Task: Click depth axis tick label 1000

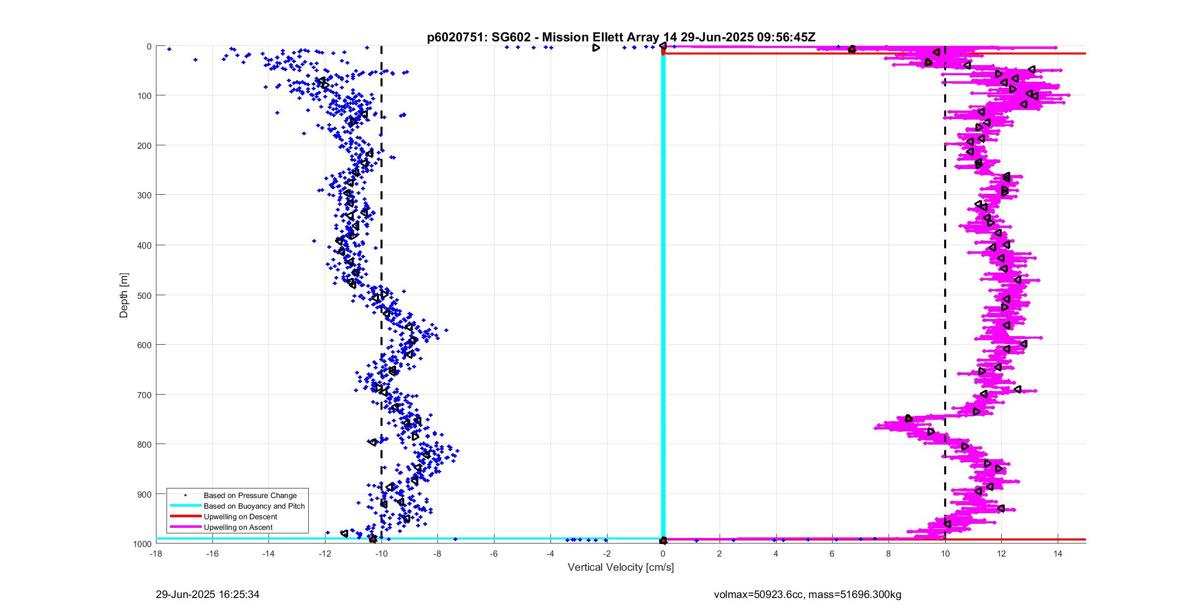Action: pyautogui.click(x=141, y=543)
